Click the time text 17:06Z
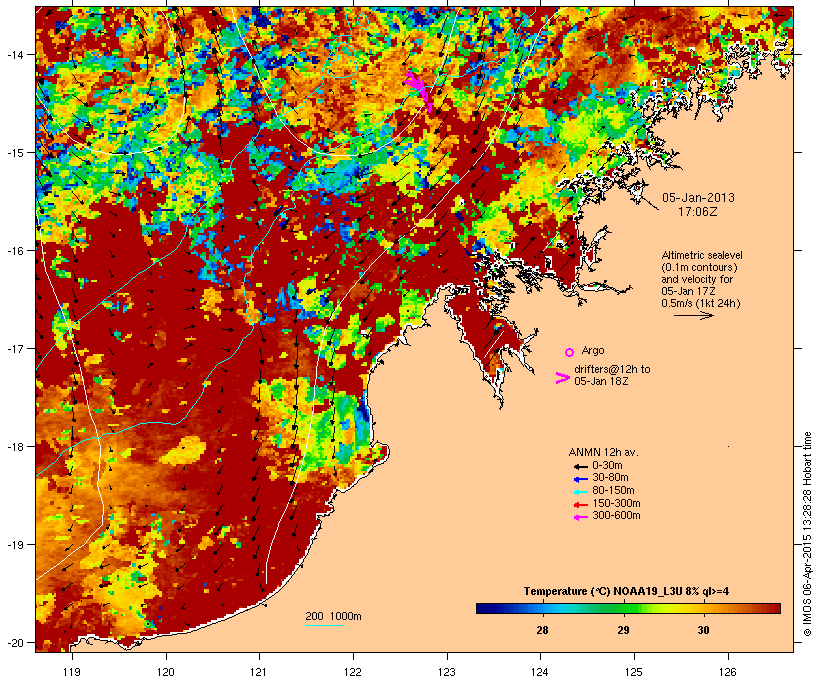820x680 pixels. tap(698, 212)
